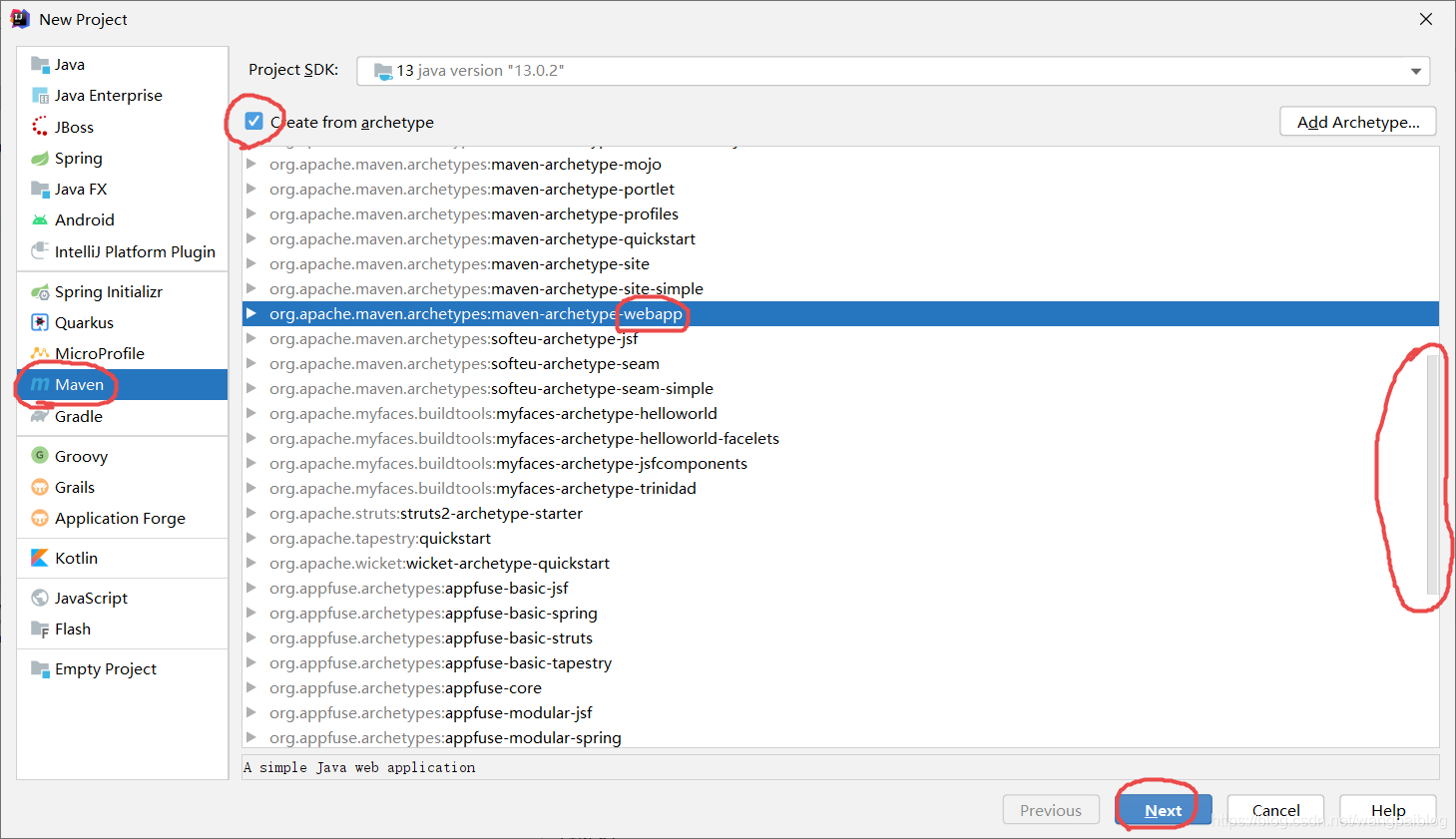Screen dimensions: 1456x839
Task: Select appfuse-modular-spring row
Action: [x=840, y=737]
